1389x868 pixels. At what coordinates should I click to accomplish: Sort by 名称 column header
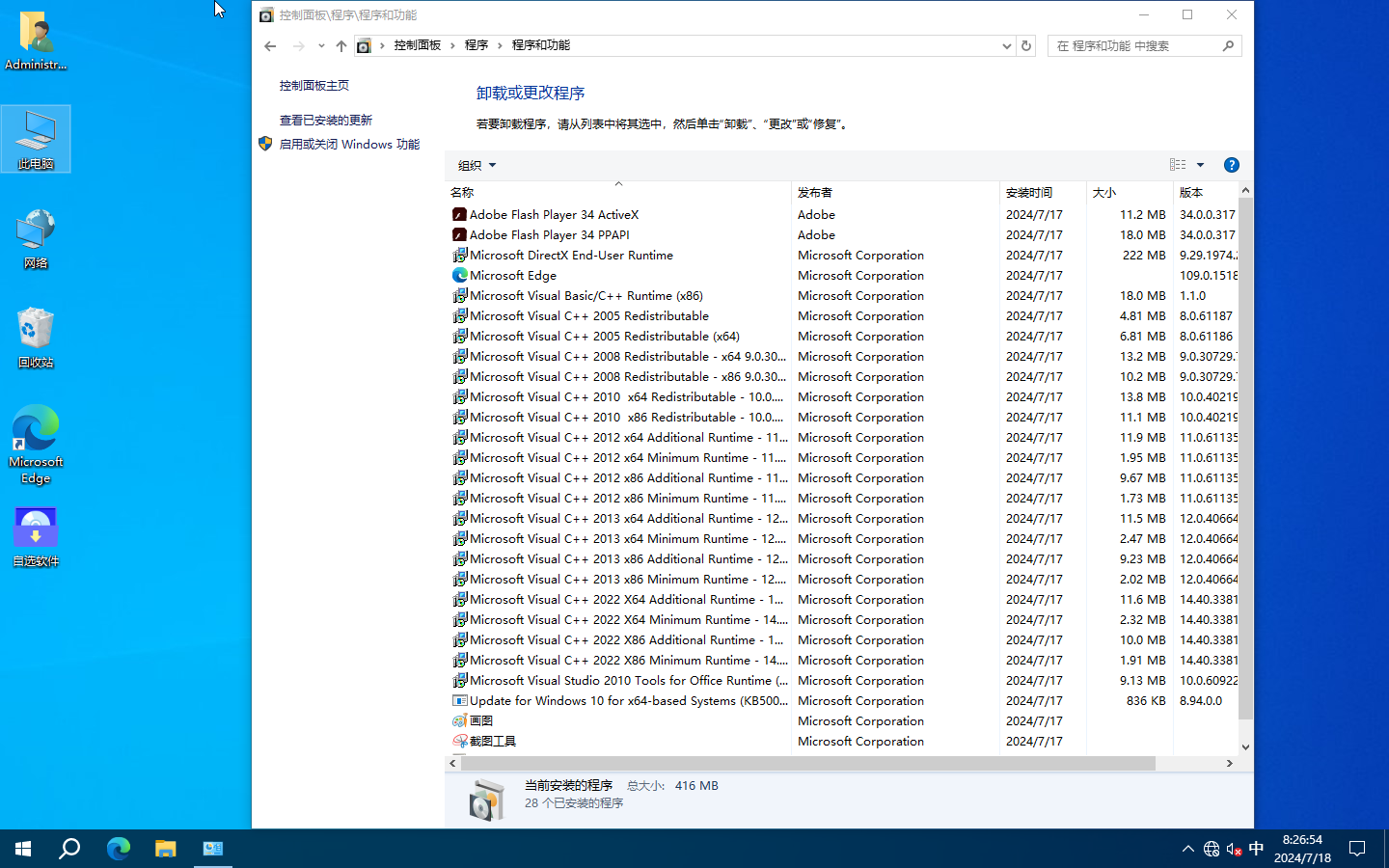[x=617, y=193]
